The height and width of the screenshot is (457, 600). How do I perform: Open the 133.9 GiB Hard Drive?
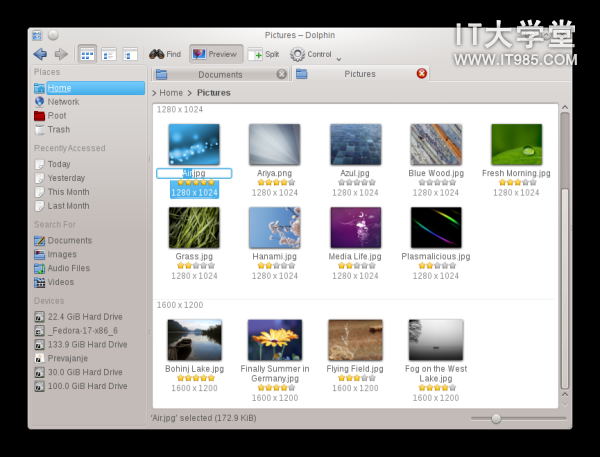89,344
